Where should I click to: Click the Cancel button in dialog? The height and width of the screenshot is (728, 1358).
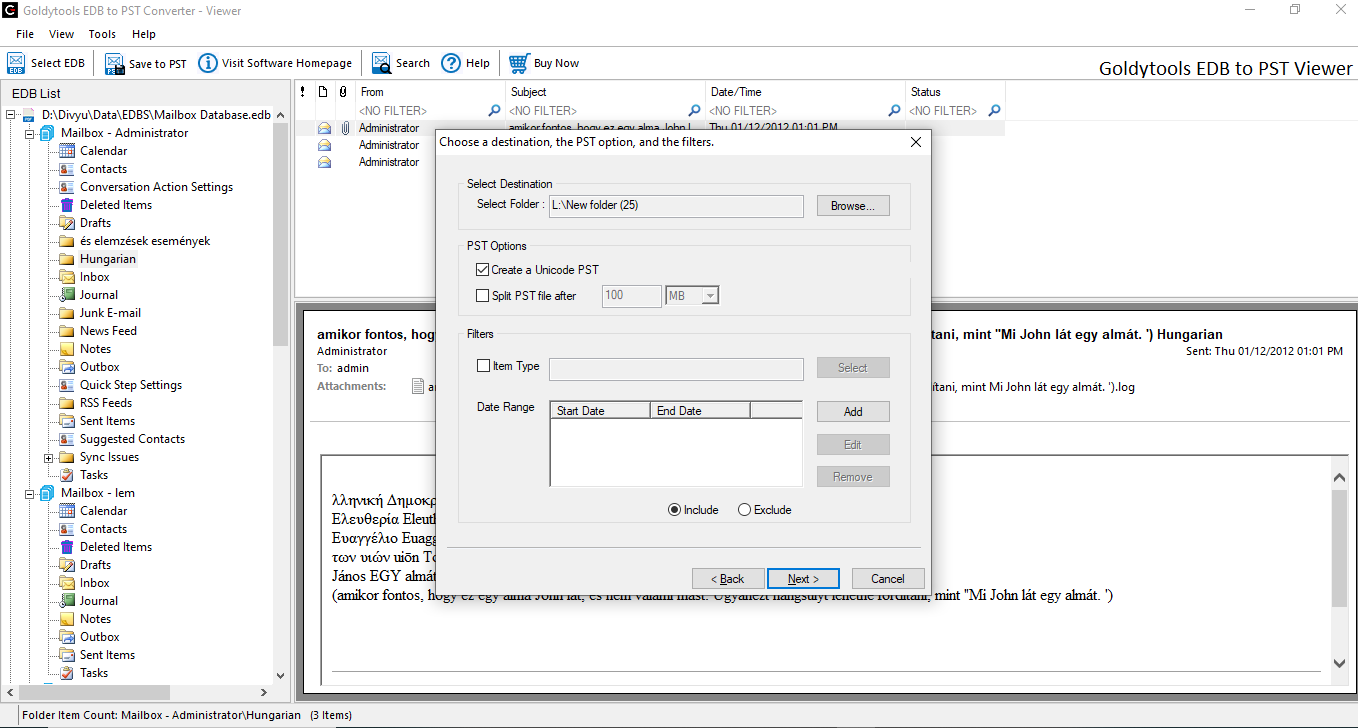tap(888, 579)
